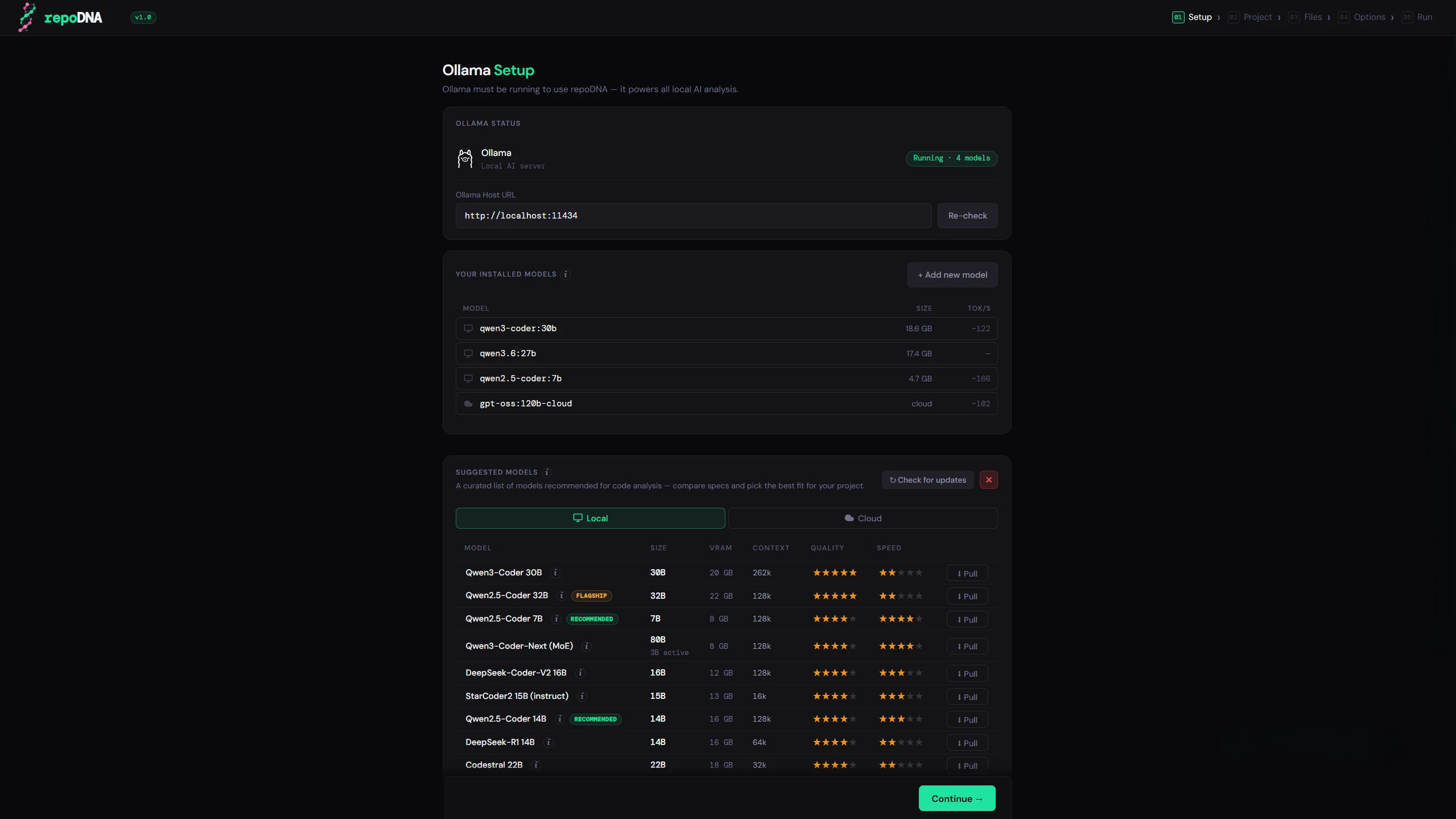Show info for Qwen3-Coder-Next (MoE)

click(587, 646)
